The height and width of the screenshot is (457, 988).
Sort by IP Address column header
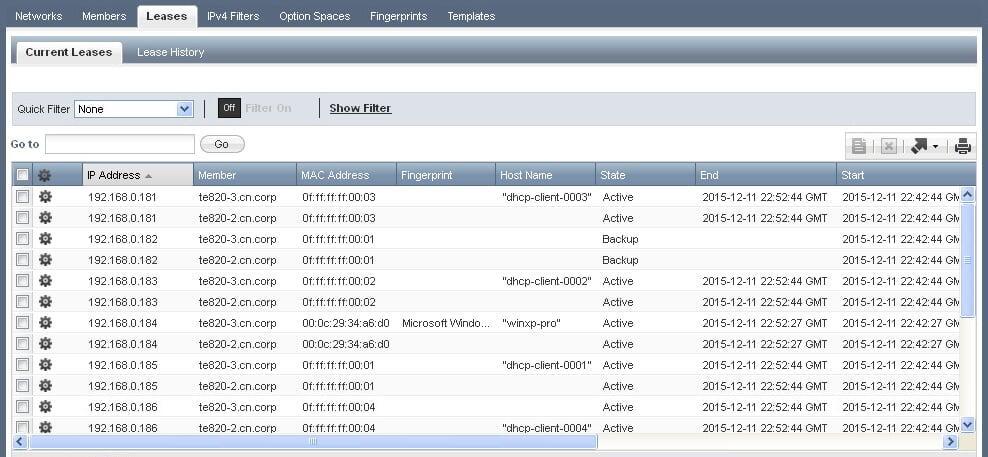tap(114, 175)
